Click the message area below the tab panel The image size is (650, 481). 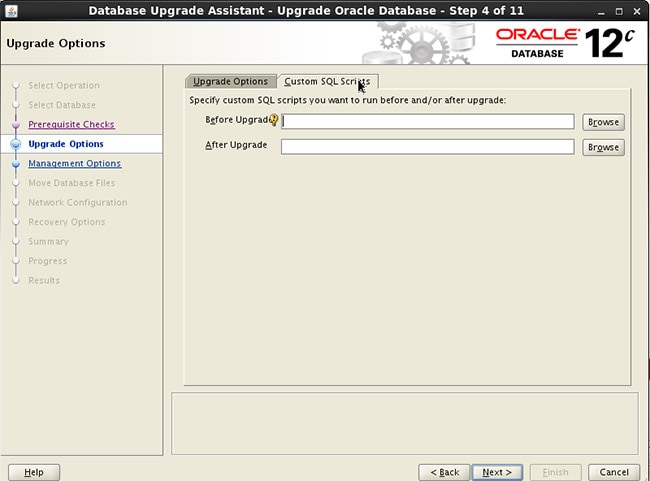click(x=405, y=423)
